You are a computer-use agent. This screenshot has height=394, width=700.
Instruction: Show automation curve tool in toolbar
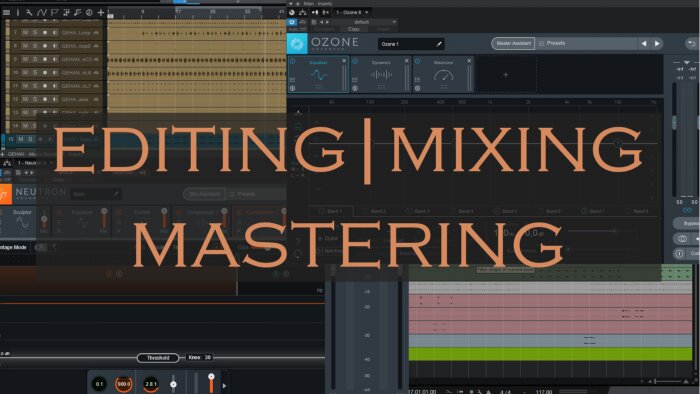coord(42,12)
